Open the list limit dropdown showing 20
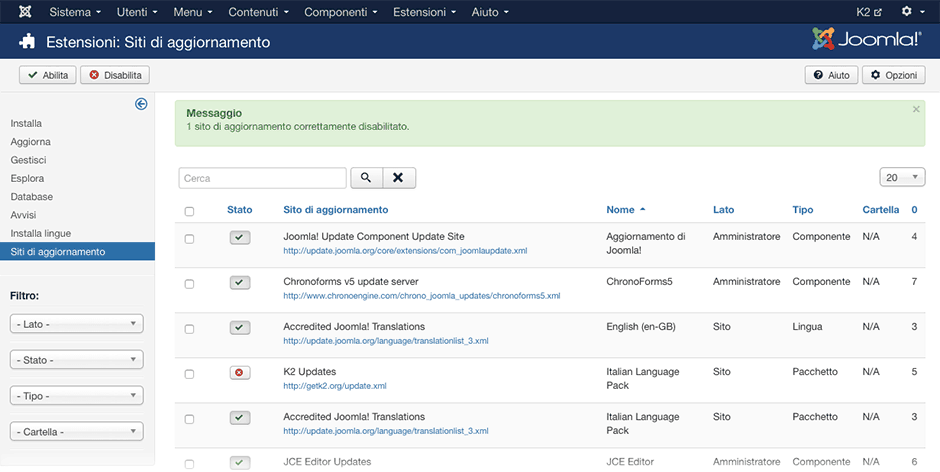940x472 pixels. [902, 177]
